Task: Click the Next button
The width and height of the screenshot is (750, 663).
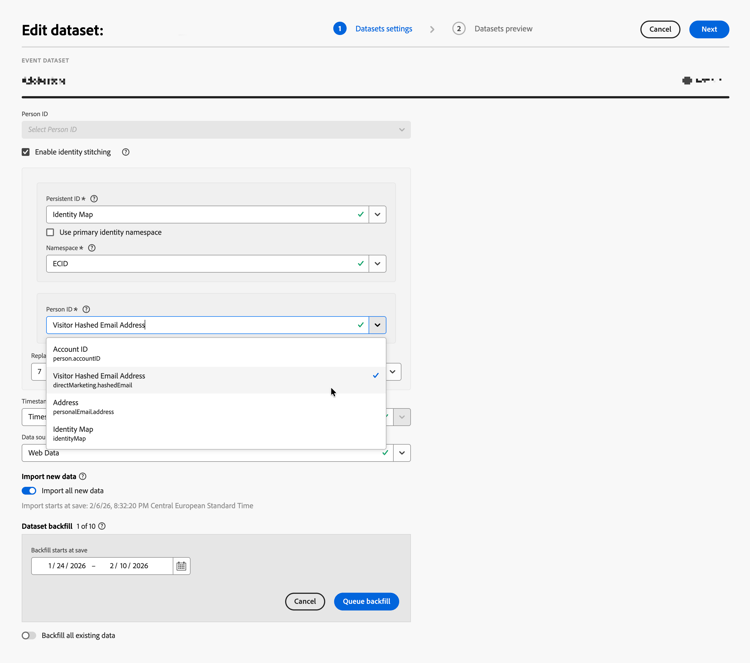Action: [x=709, y=29]
